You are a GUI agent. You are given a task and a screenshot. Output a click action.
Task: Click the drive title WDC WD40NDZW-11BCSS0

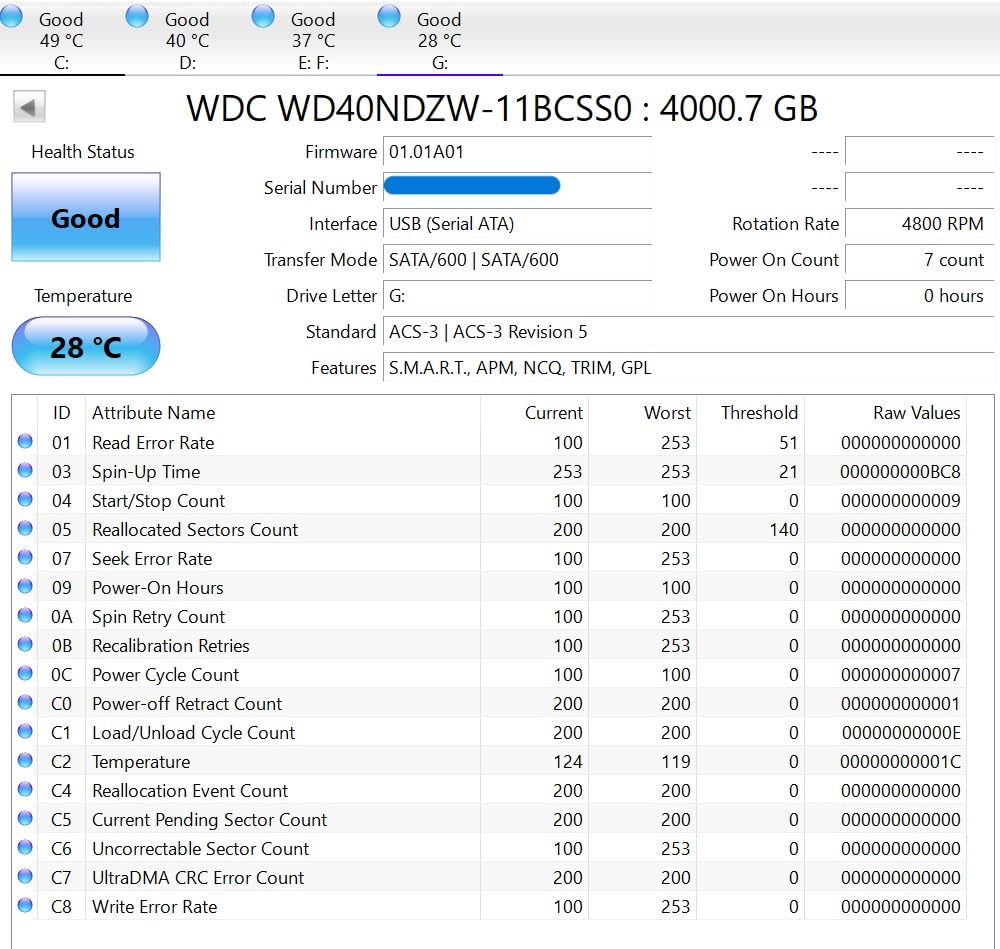pos(409,108)
